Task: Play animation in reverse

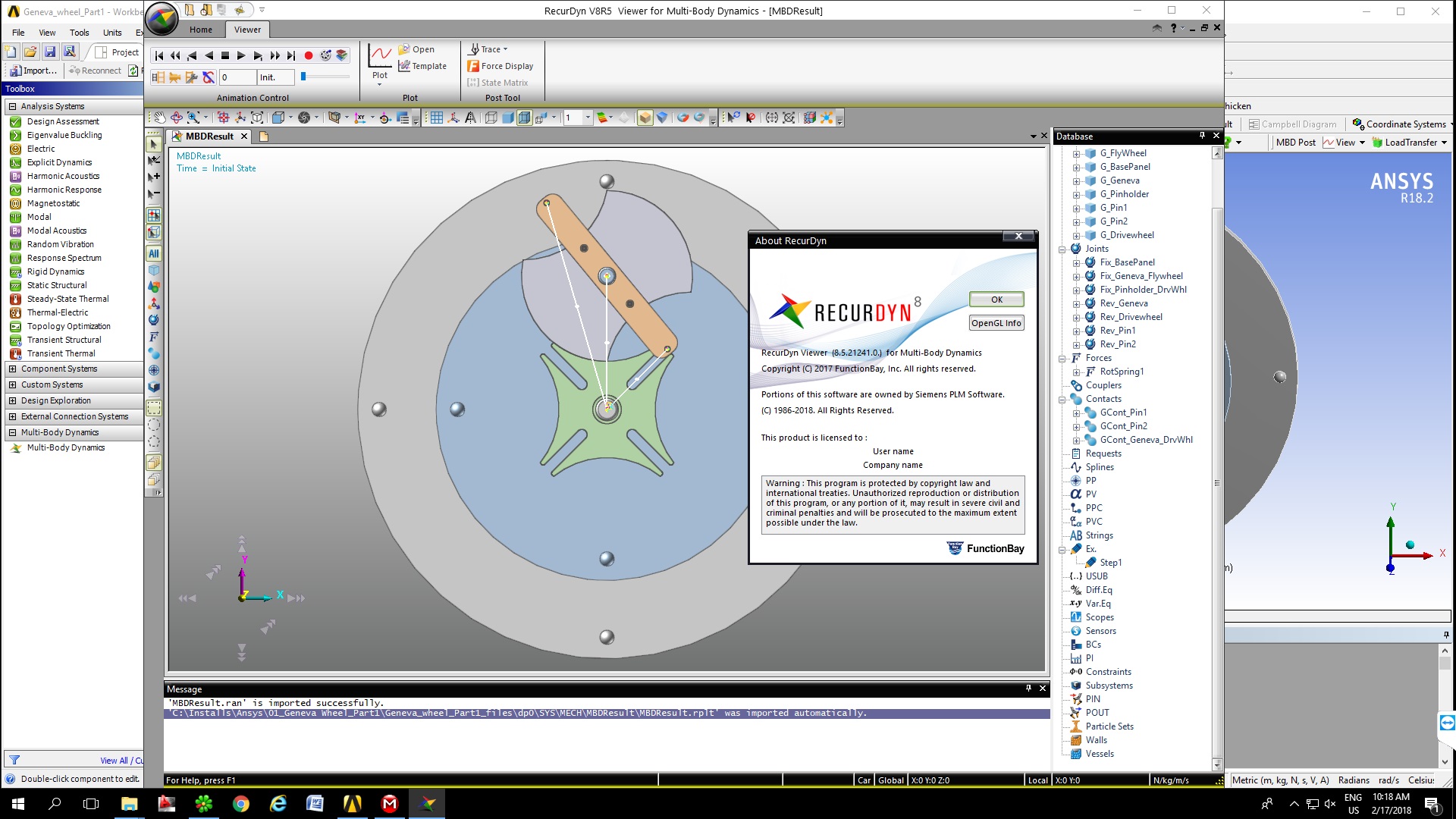Action: coord(209,55)
